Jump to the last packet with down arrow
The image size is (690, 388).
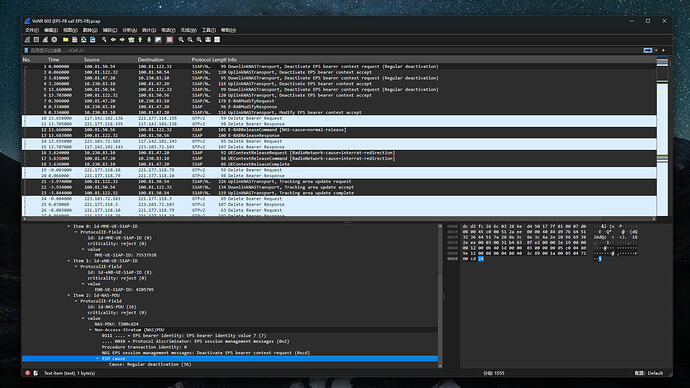coord(149,40)
